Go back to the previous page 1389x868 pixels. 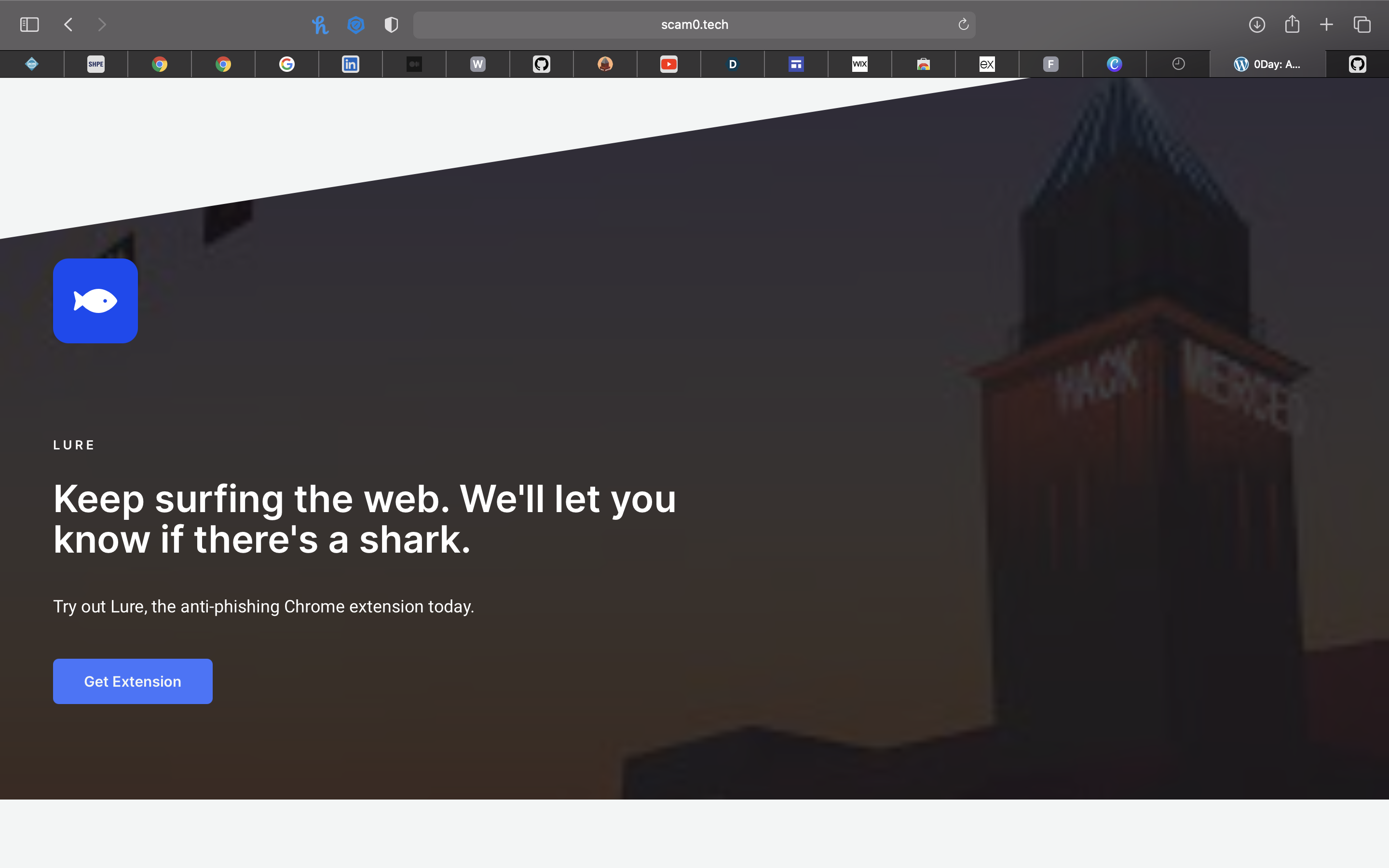click(68, 25)
